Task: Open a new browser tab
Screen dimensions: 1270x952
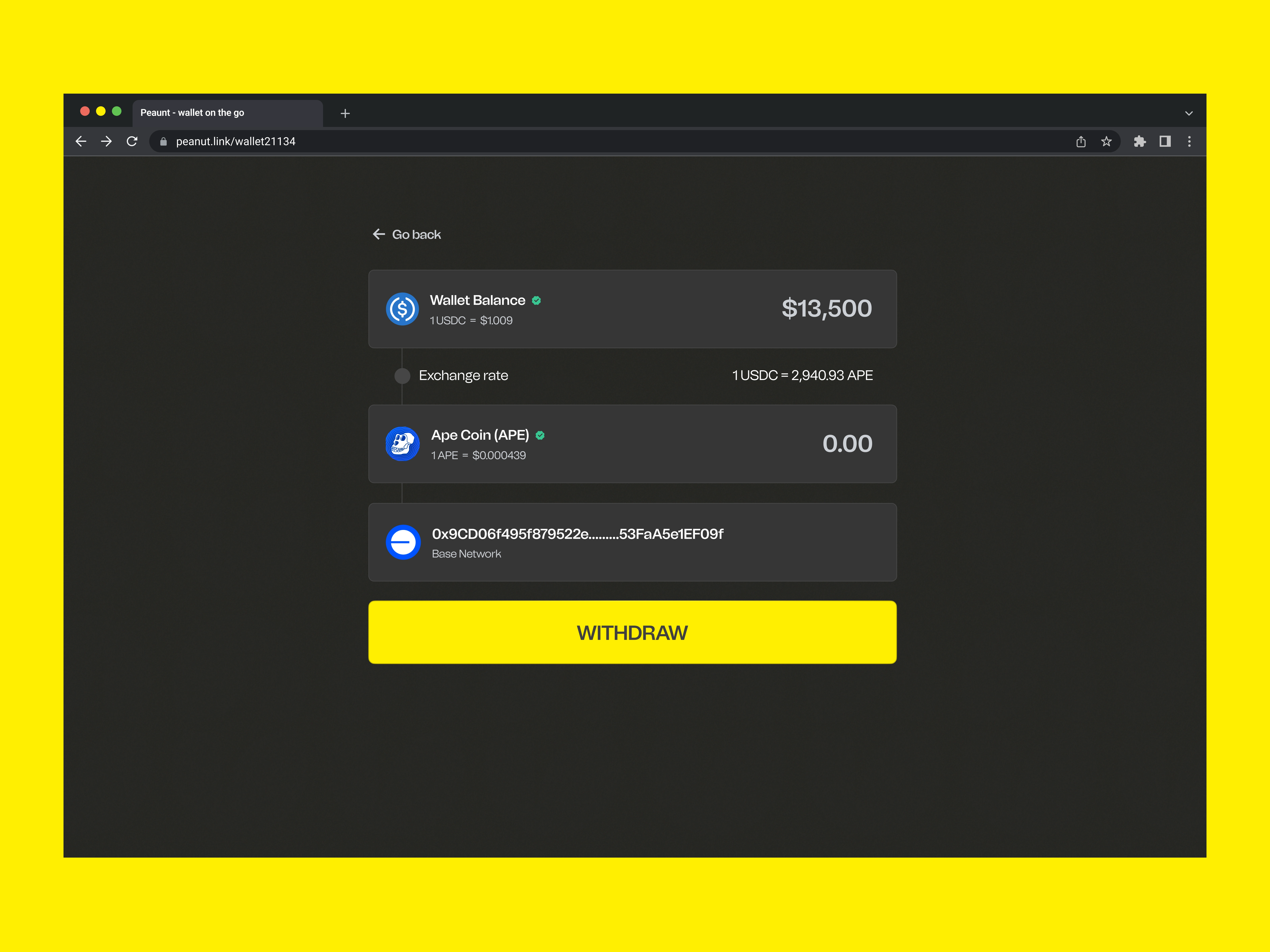Action: pos(345,114)
